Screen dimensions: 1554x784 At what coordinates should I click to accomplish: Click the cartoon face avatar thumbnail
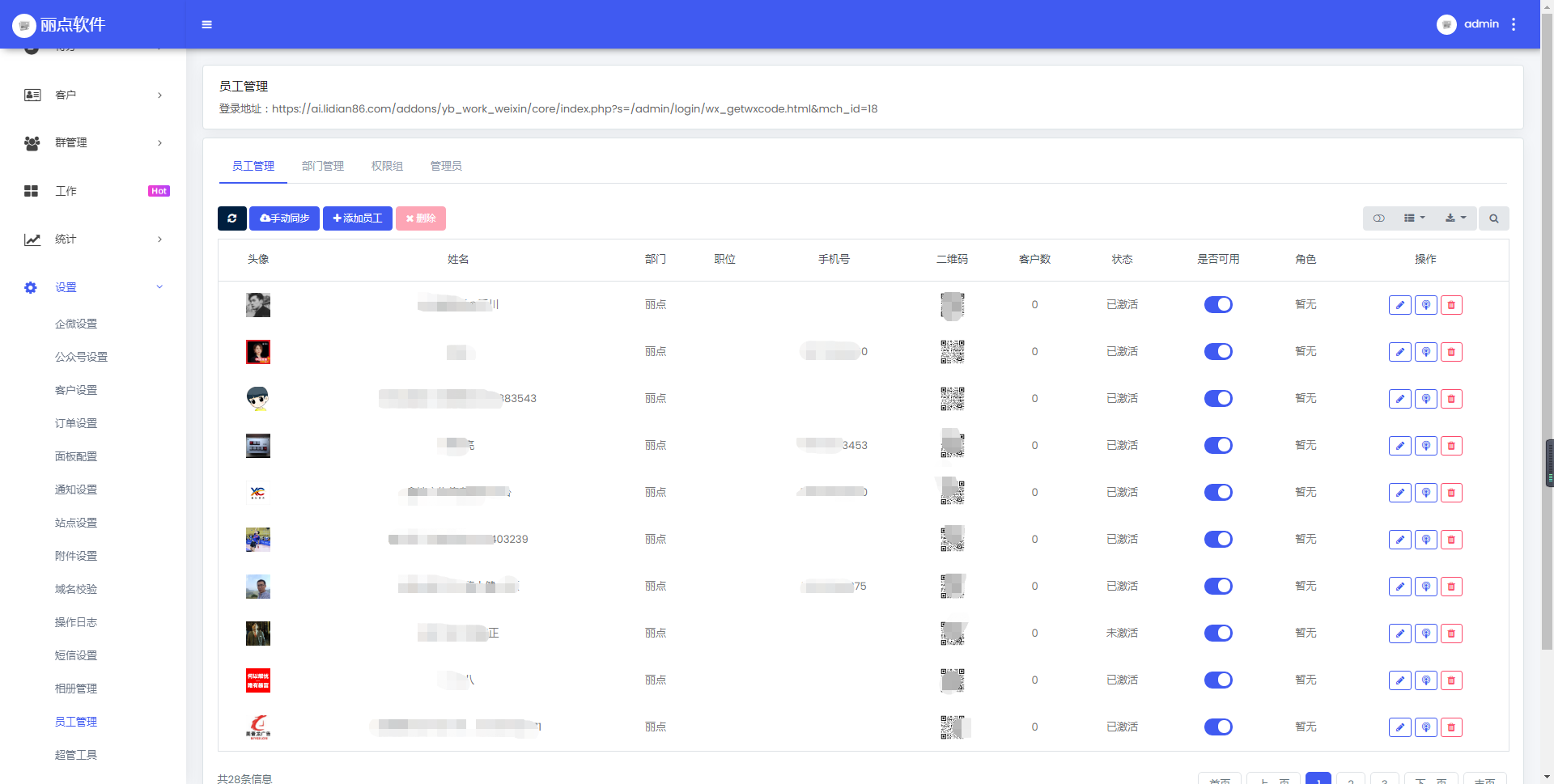point(258,399)
